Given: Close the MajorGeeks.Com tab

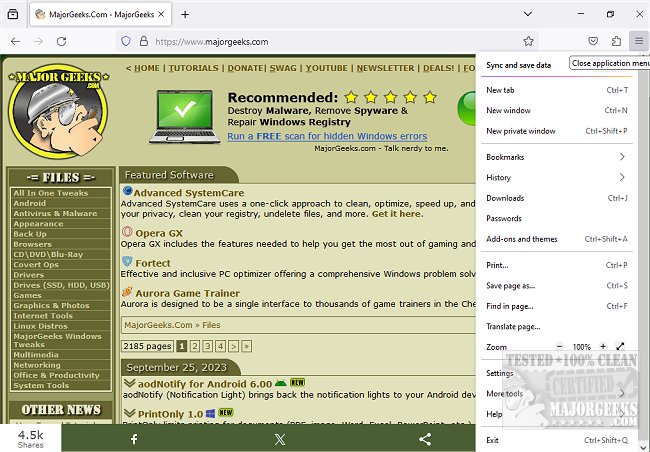Looking at the screenshot, I should click(x=161, y=14).
